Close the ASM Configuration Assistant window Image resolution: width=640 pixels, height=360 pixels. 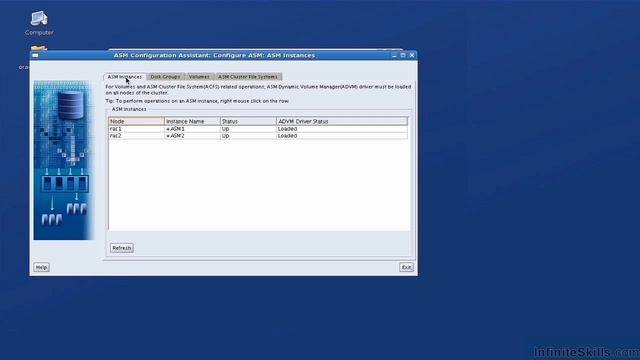412,55
